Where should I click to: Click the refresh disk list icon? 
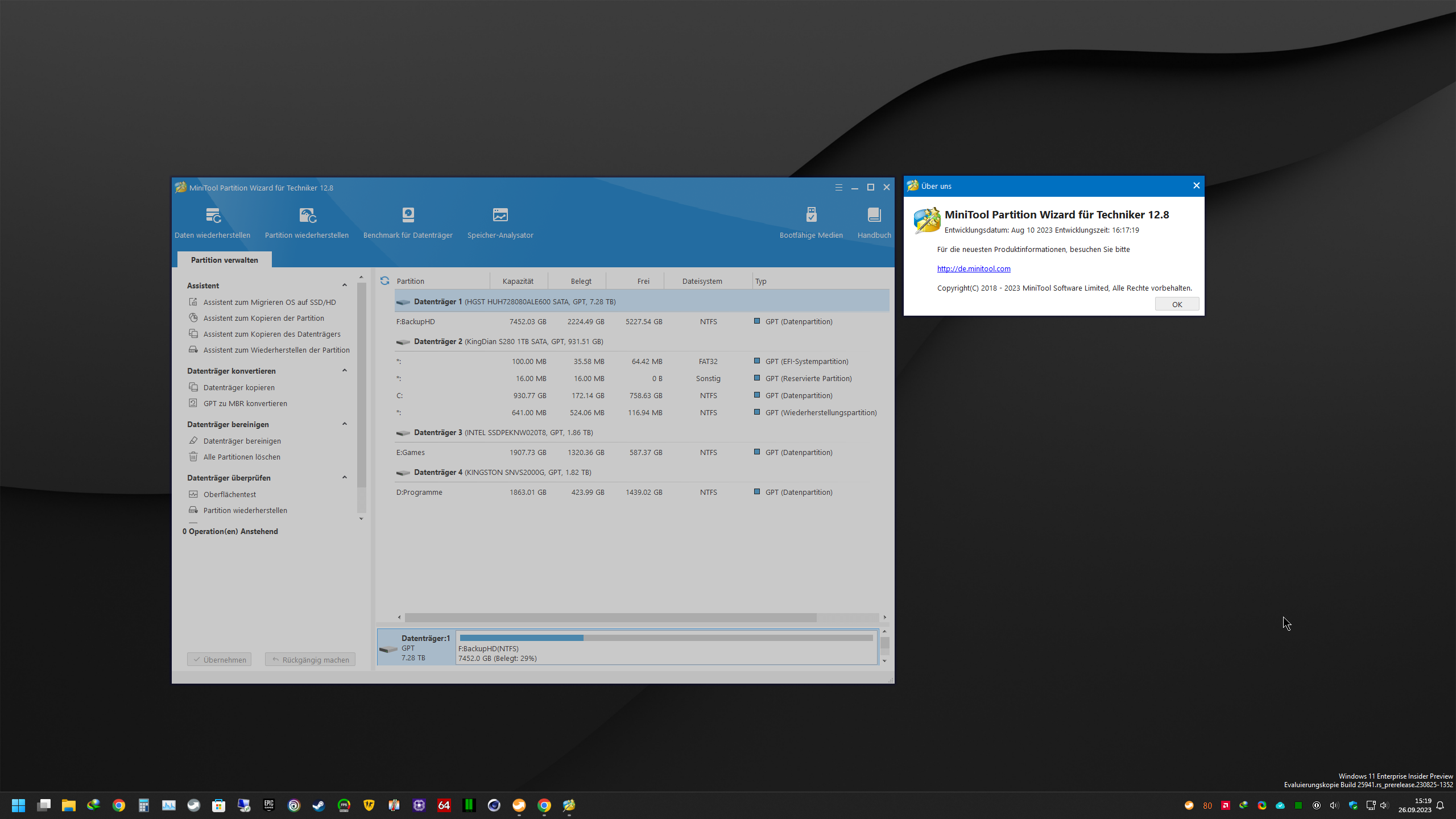click(x=384, y=281)
